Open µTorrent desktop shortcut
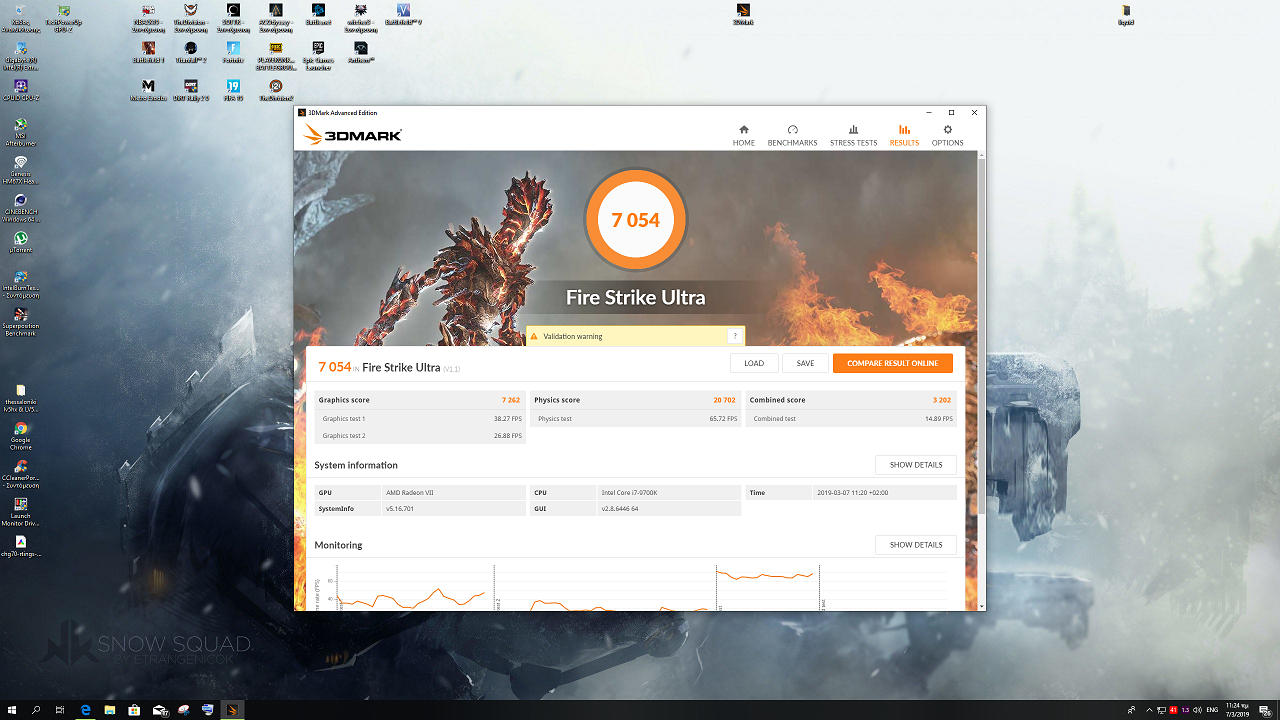Screen dimensions: 1280x720 tap(20, 243)
